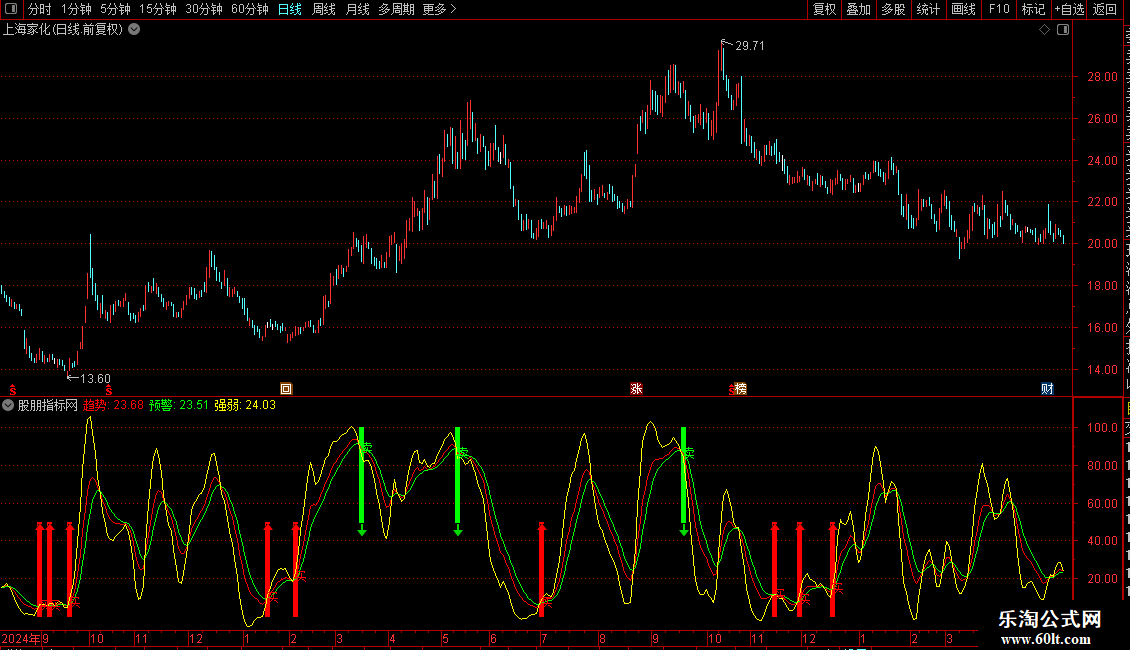The image size is (1130, 650).
Task: Click the first red S marker at the chart's bottom left
Action: pyautogui.click(x=13, y=390)
